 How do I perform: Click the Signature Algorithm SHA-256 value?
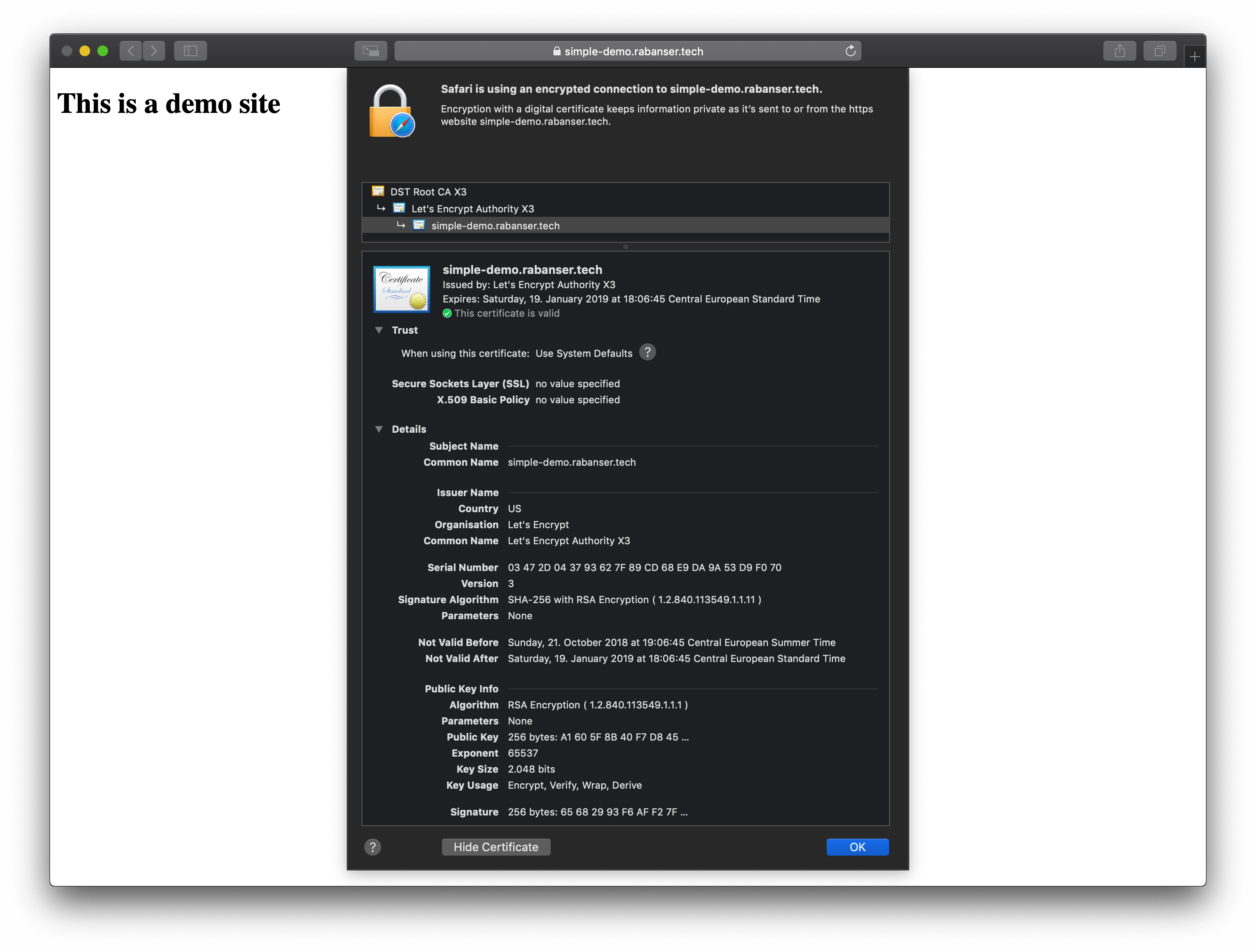pyautogui.click(x=634, y=600)
